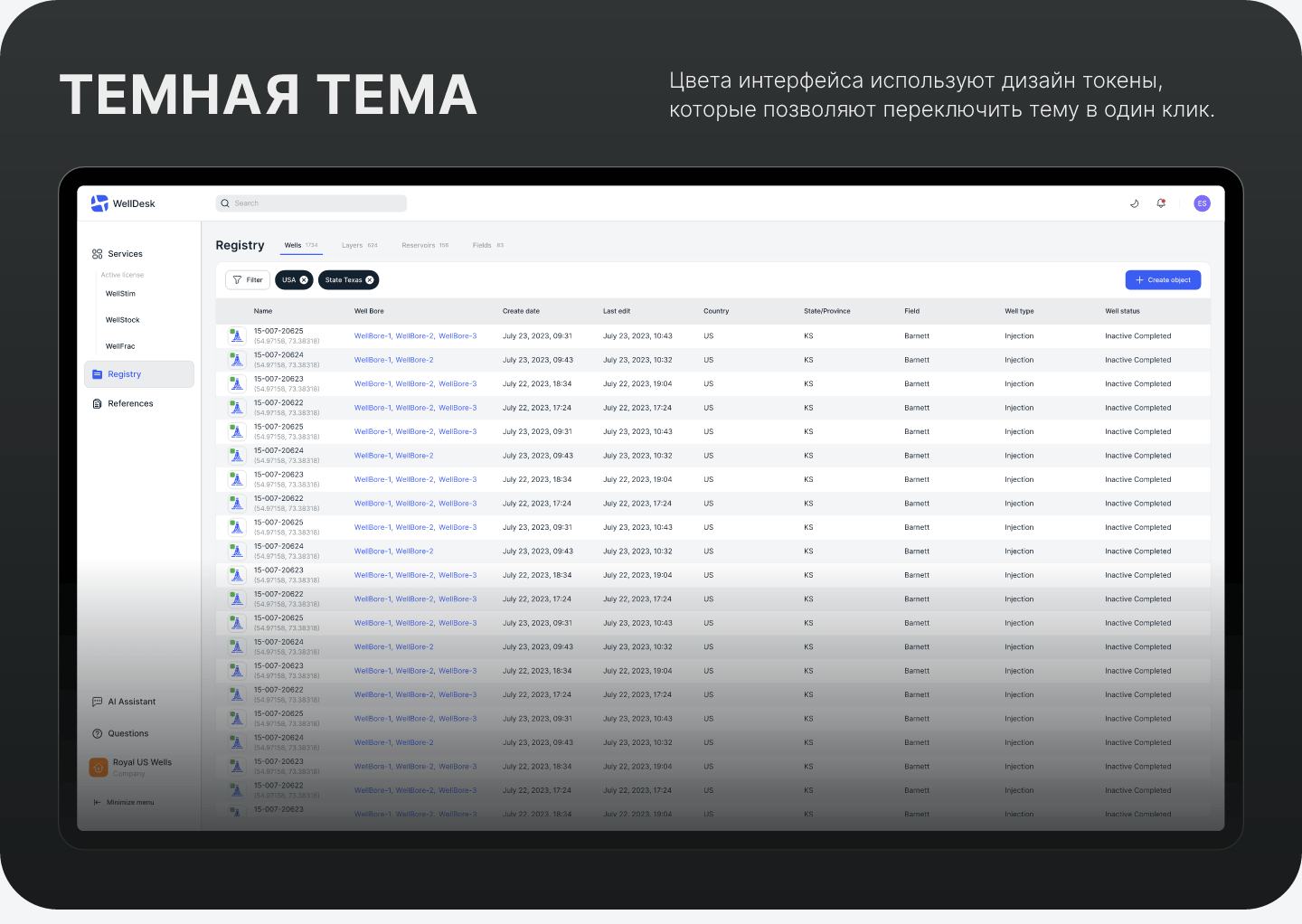Remove the State Texas filter chip
Screen dimensions: 1302x924
(x=370, y=280)
